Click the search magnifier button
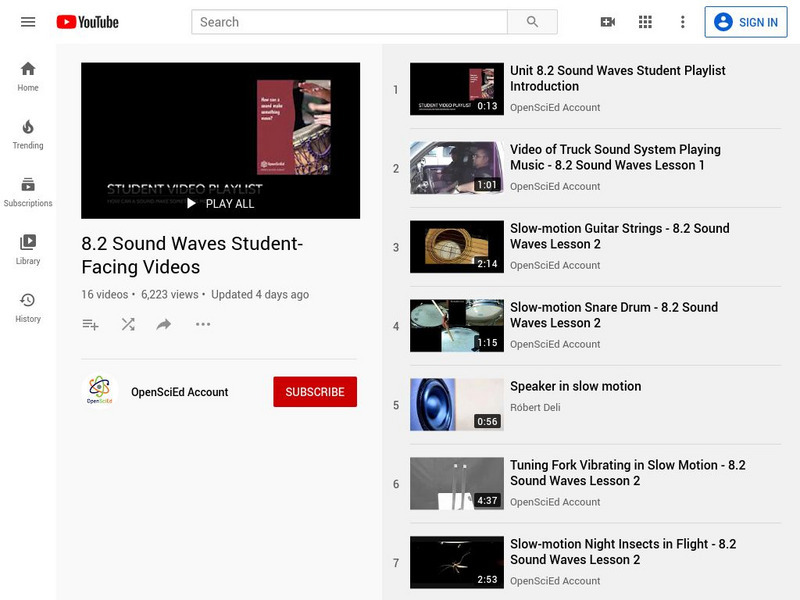Viewport: 800px width, 600px height. point(532,22)
